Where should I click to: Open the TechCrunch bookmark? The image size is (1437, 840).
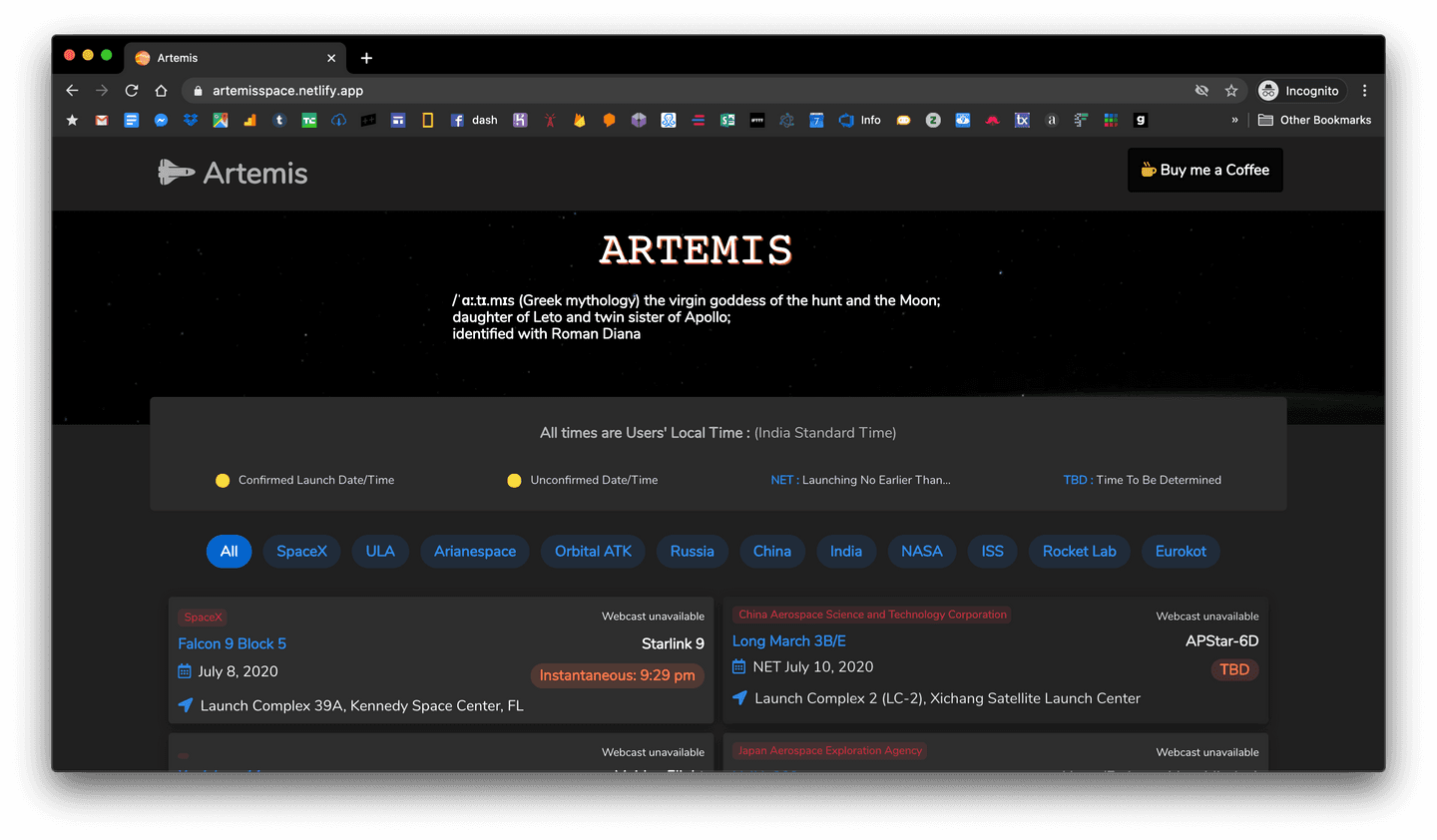pyautogui.click(x=309, y=120)
